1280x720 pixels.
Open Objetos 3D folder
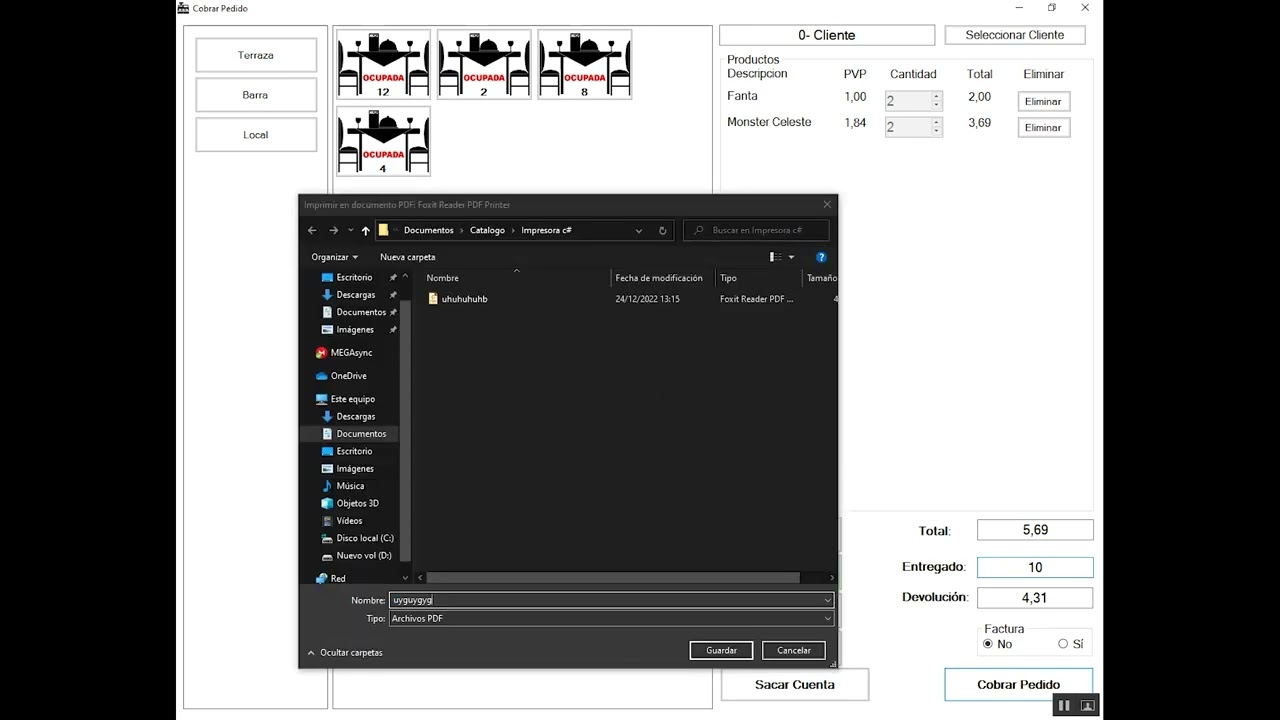pos(350,503)
